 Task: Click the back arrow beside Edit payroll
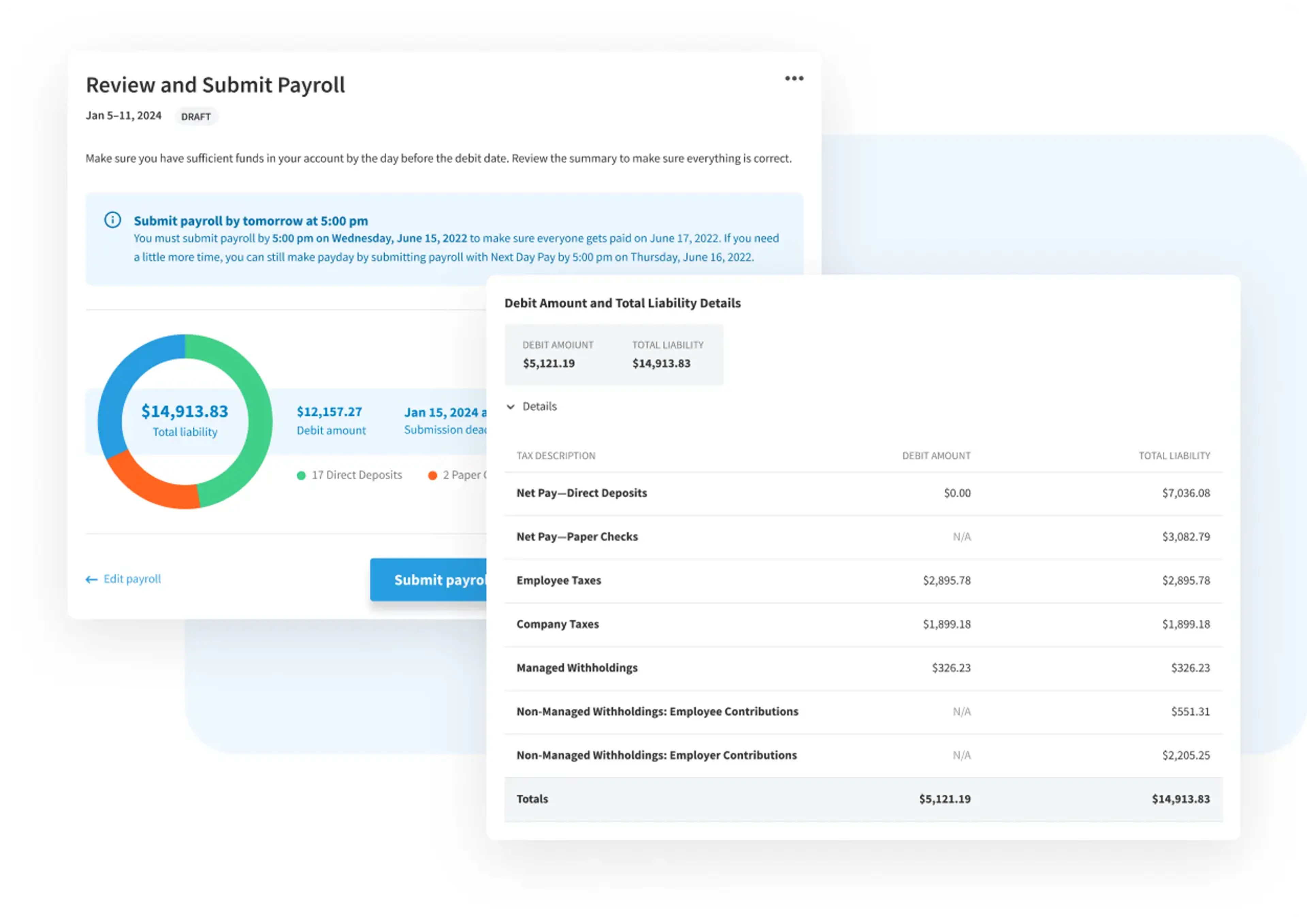(x=91, y=580)
